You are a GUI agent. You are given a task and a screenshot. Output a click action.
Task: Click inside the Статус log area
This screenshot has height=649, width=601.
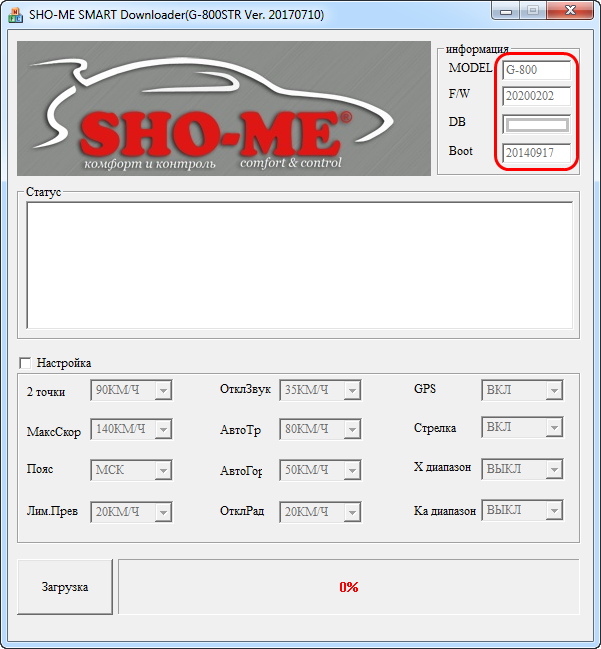pyautogui.click(x=299, y=265)
